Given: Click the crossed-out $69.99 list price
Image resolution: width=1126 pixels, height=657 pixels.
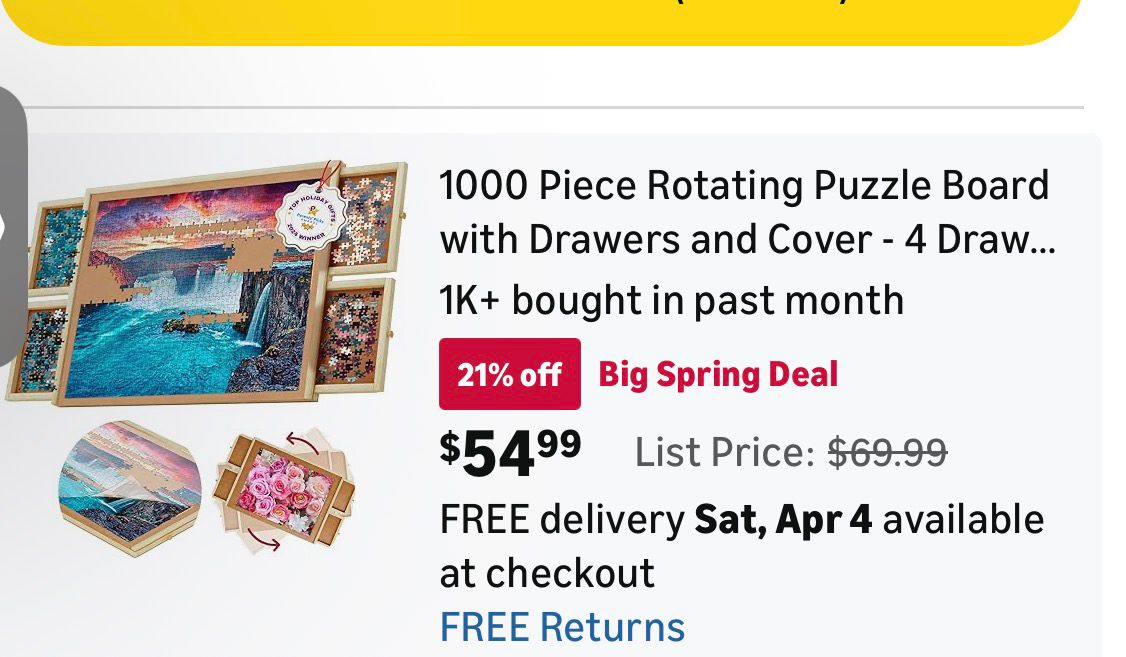Looking at the screenshot, I should click(x=887, y=454).
